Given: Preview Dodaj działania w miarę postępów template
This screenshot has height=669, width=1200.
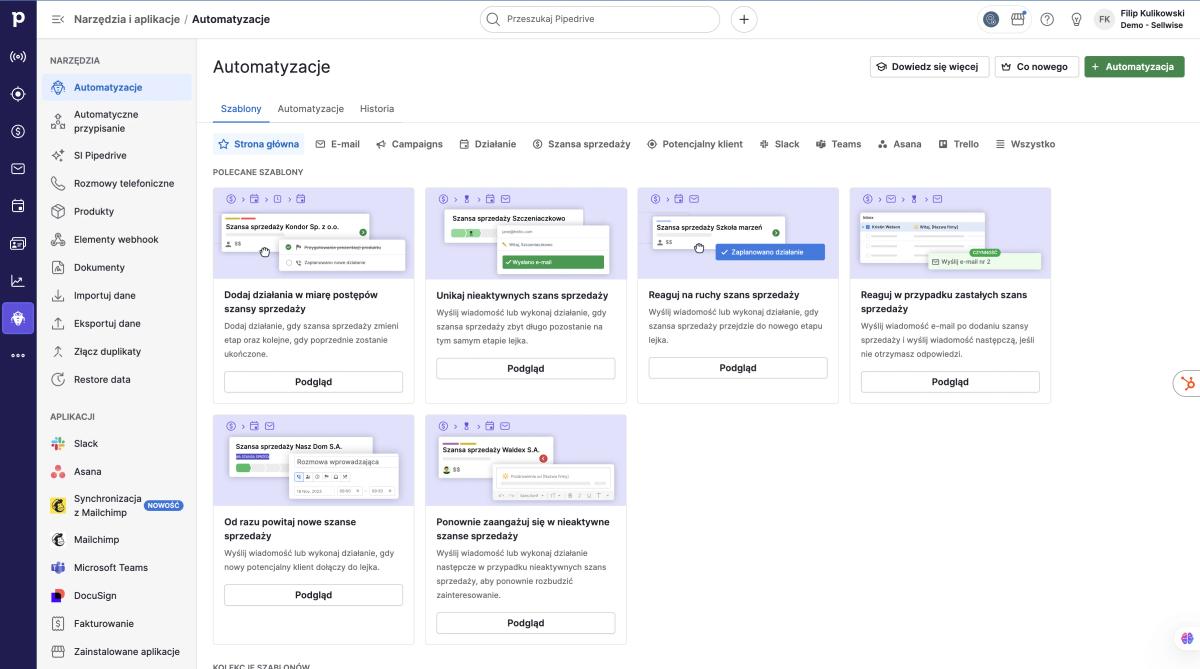Looking at the screenshot, I should coord(313,382).
